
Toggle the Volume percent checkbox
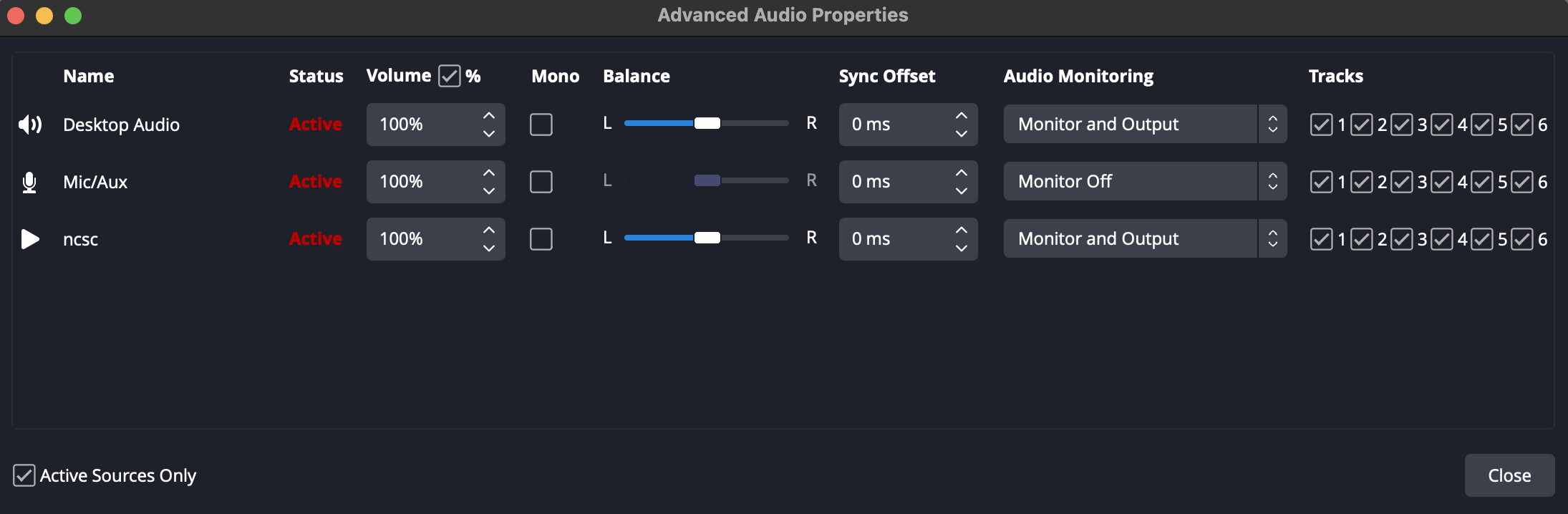pos(450,76)
